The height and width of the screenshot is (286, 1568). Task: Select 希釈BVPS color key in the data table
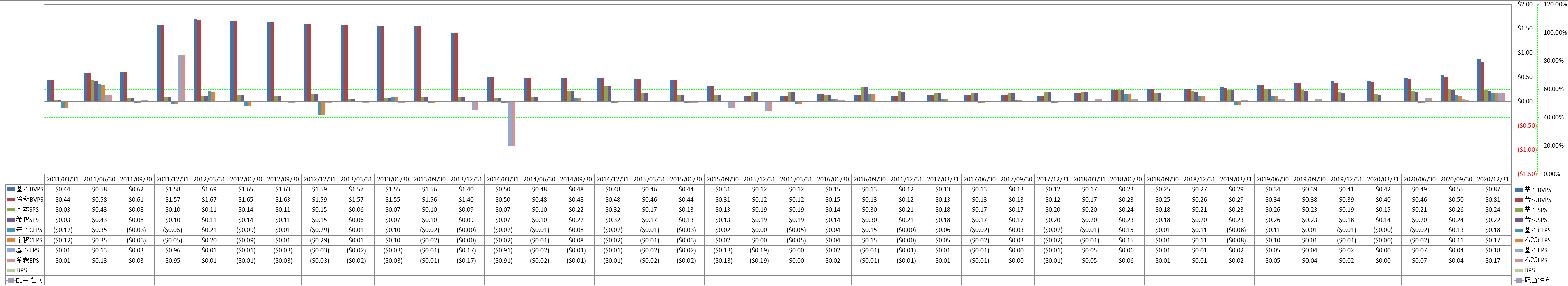(11, 200)
